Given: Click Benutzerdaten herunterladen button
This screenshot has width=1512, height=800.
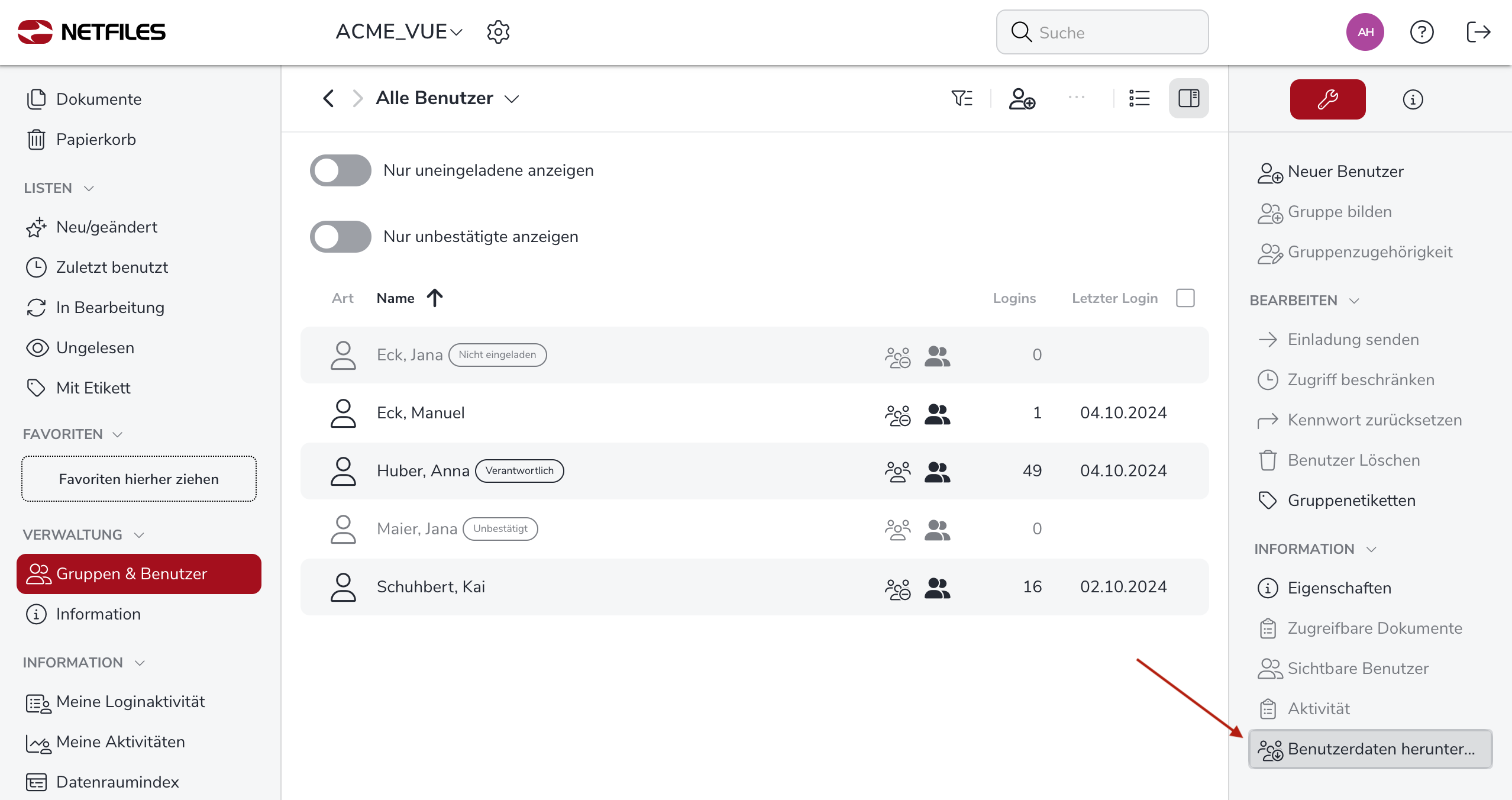Looking at the screenshot, I should point(1370,749).
